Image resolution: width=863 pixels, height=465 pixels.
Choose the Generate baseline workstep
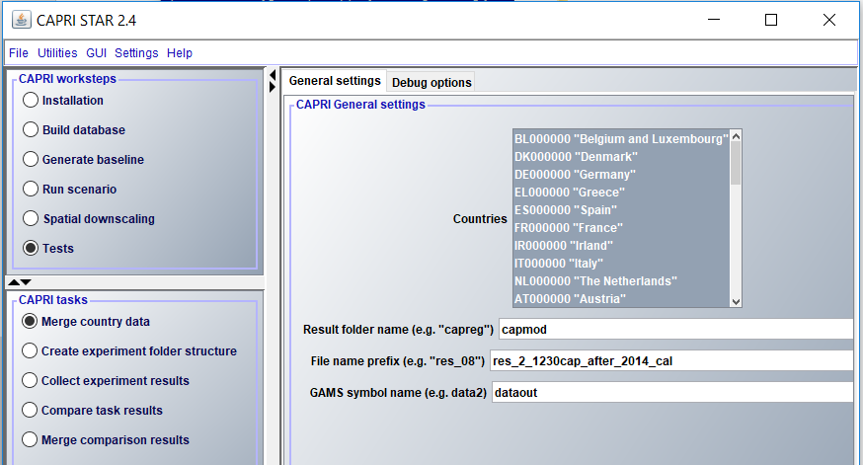tap(31, 159)
